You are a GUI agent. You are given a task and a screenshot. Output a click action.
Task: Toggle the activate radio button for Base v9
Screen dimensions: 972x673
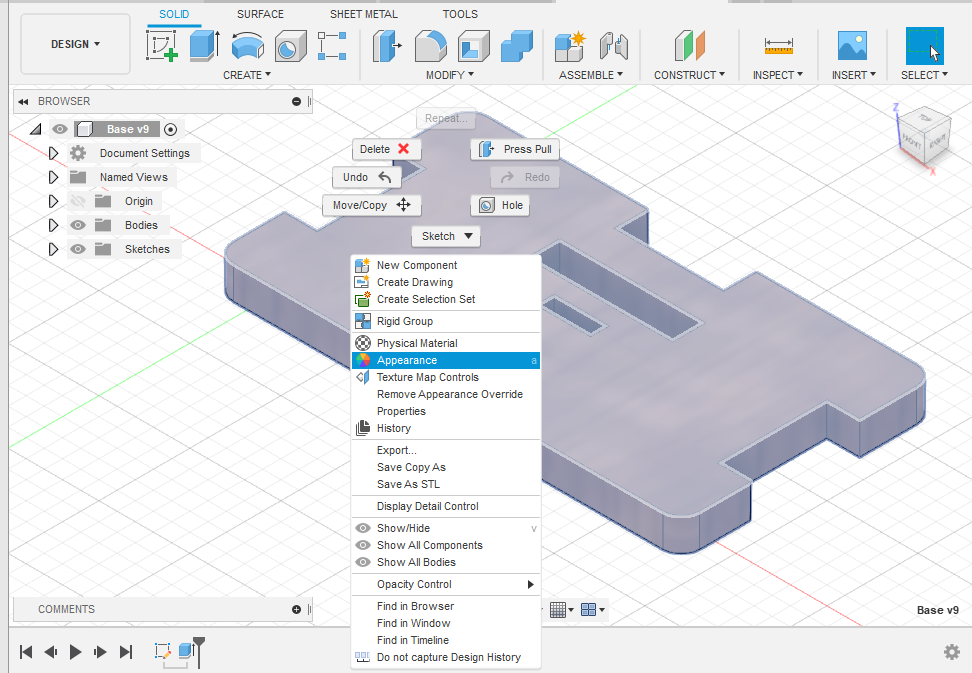point(170,130)
